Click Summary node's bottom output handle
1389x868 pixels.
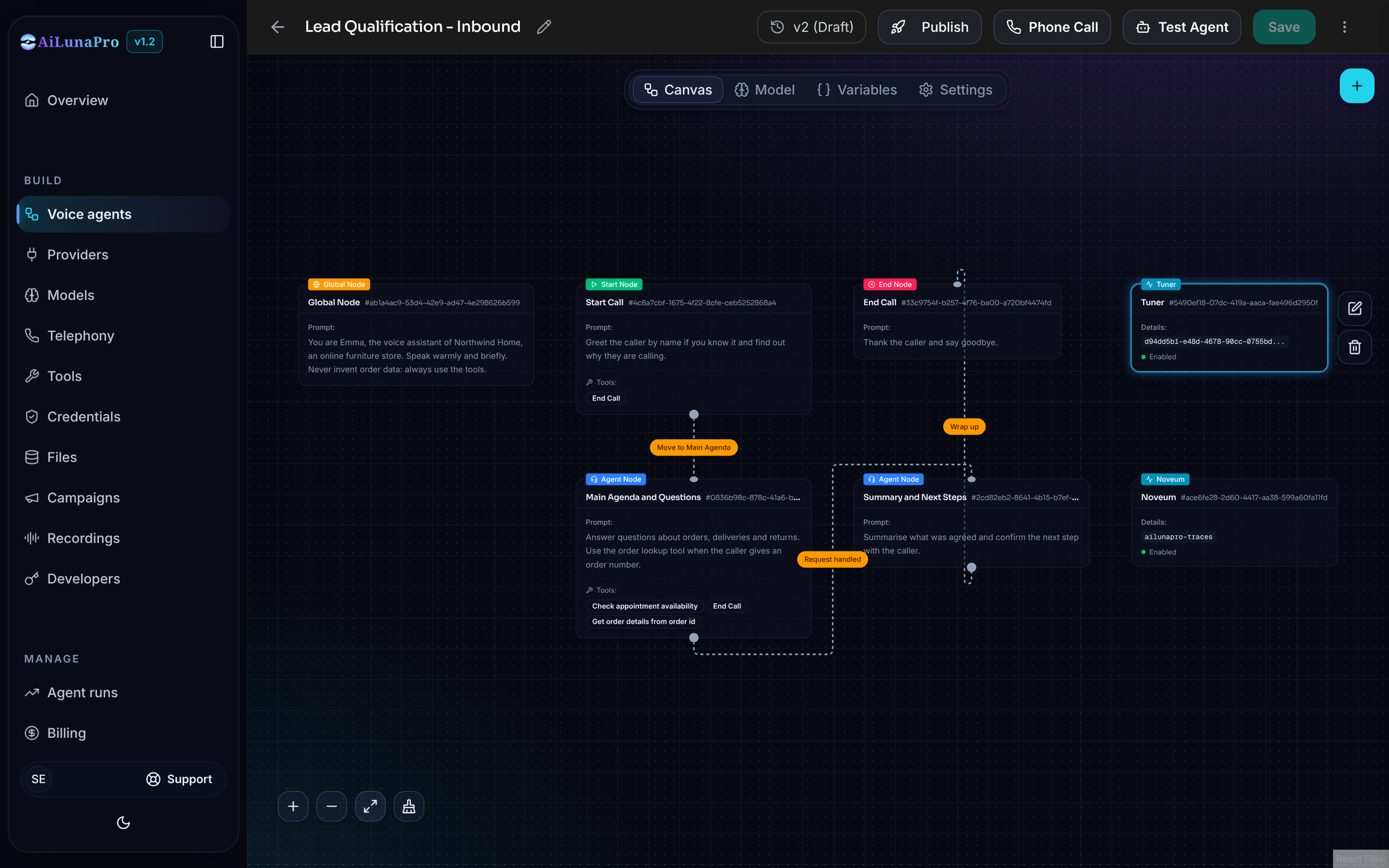click(972, 567)
